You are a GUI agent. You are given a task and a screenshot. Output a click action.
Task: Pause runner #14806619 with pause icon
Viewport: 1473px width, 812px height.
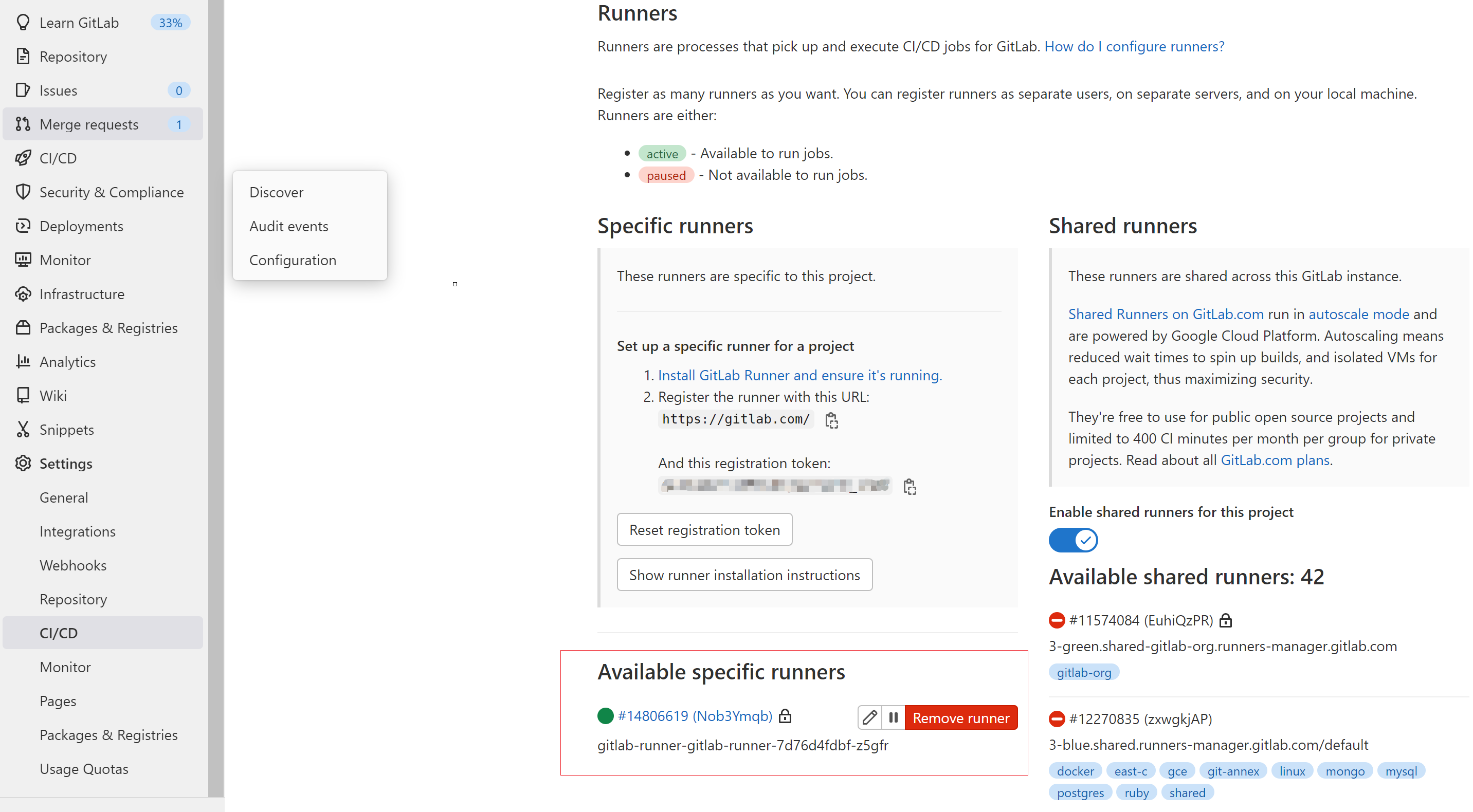tap(893, 717)
